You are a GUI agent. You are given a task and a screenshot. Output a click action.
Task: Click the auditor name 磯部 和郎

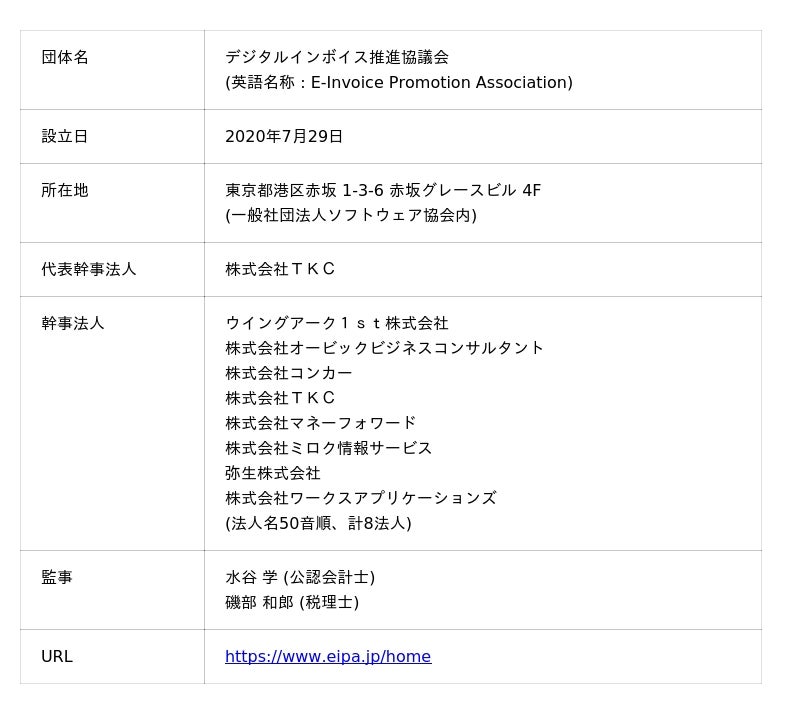[x=260, y=603]
